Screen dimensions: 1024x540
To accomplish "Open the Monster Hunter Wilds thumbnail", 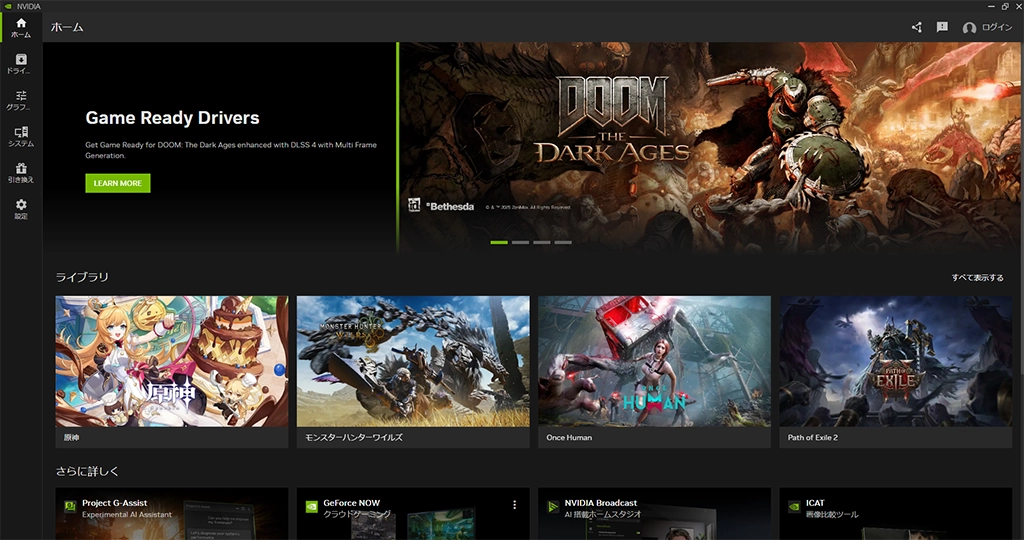I will (x=413, y=361).
